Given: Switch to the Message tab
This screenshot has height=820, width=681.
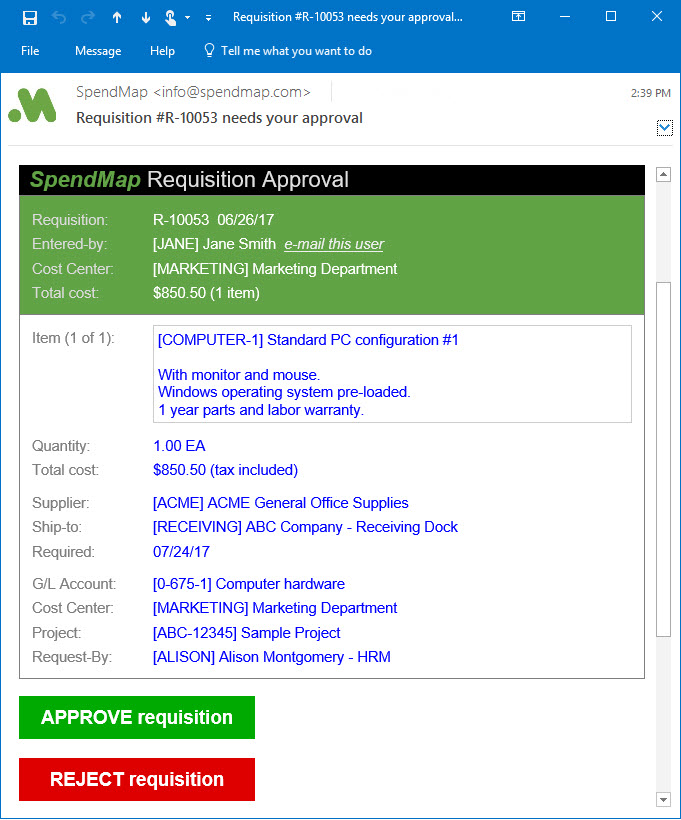Looking at the screenshot, I should 98,51.
